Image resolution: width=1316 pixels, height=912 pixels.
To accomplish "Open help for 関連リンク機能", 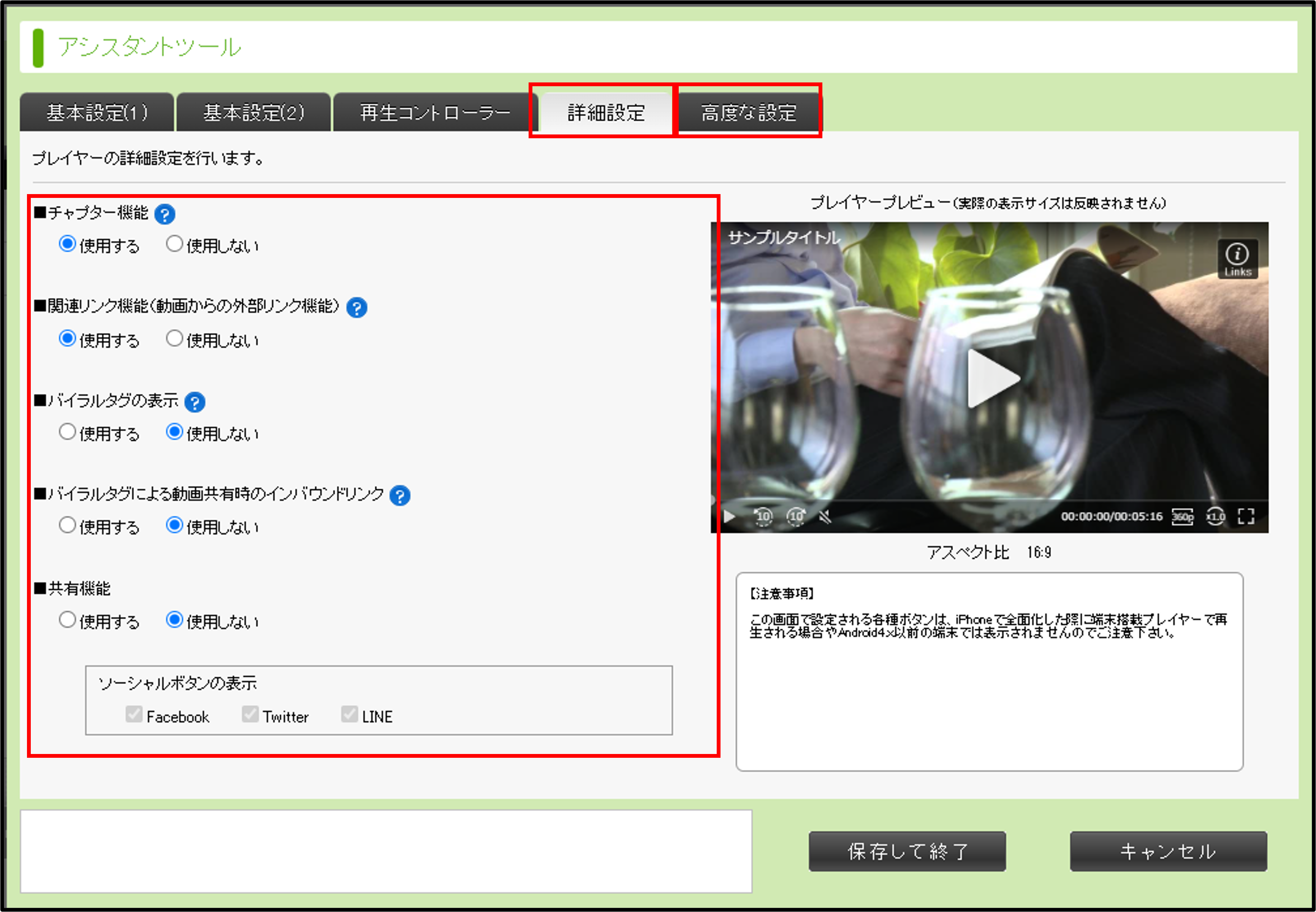I will pos(357,308).
